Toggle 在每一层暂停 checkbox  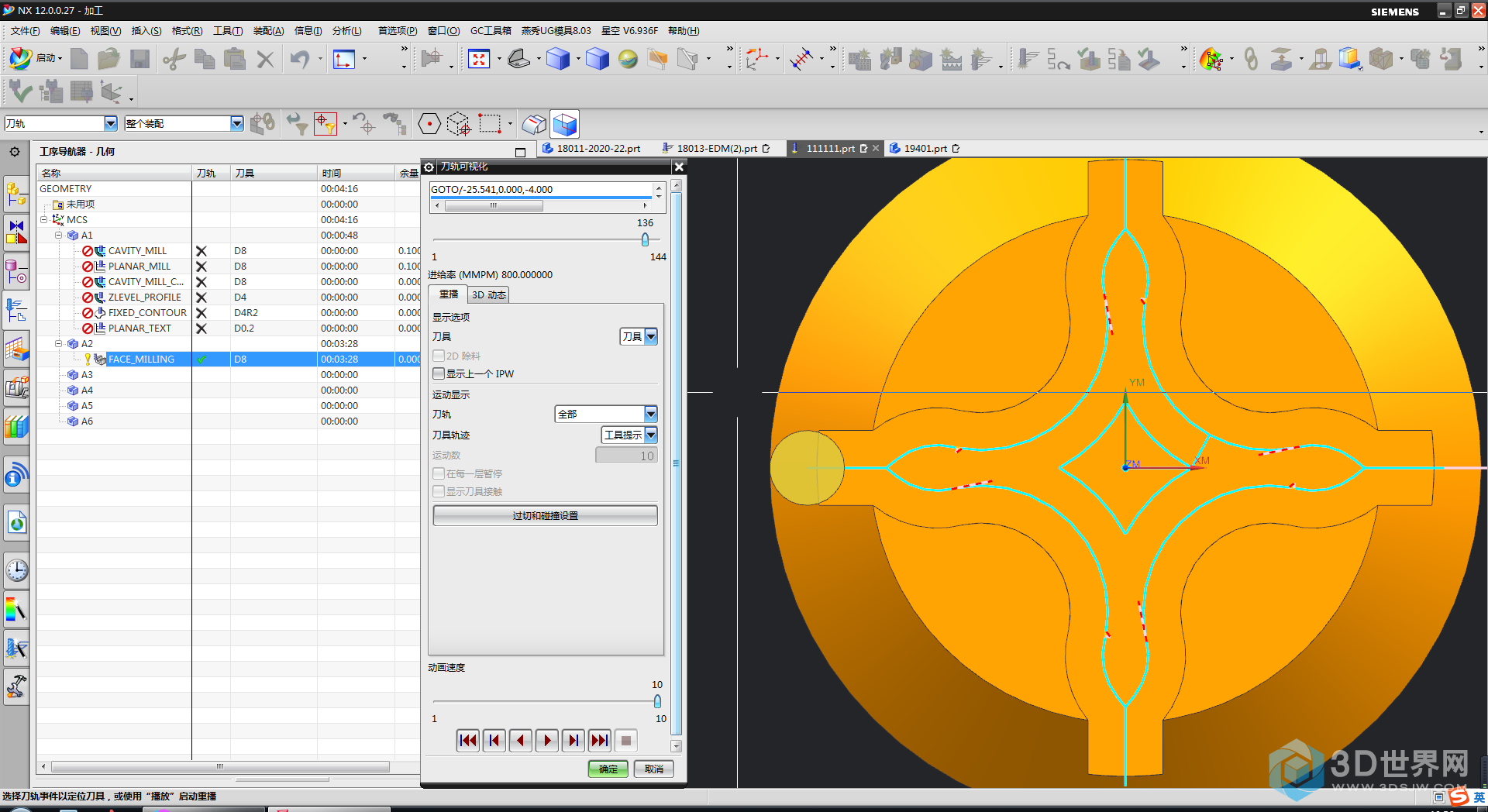(439, 473)
